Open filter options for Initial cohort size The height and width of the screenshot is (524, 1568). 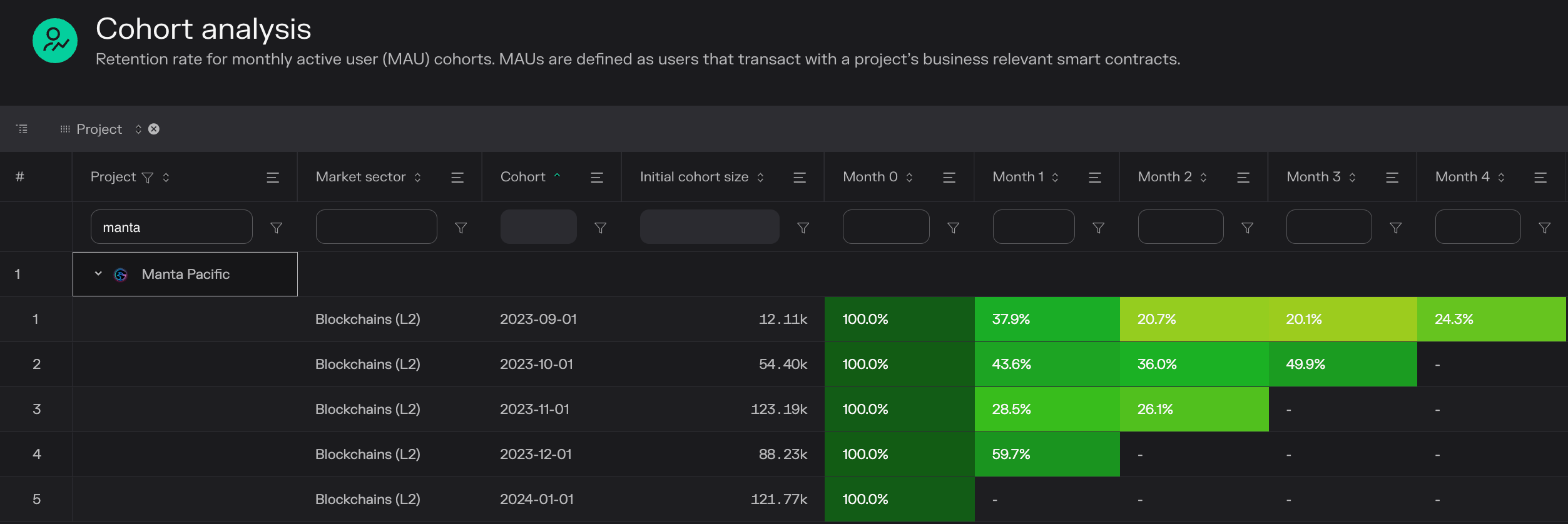[x=803, y=228]
